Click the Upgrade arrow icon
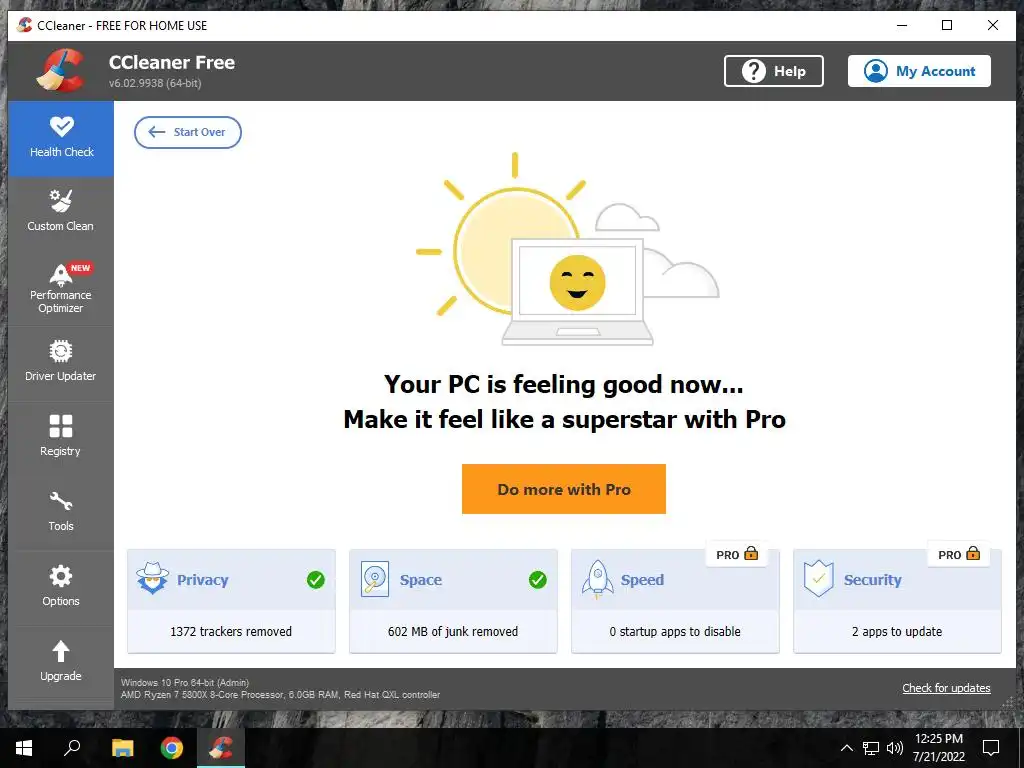Viewport: 1024px width, 768px height. click(61, 651)
